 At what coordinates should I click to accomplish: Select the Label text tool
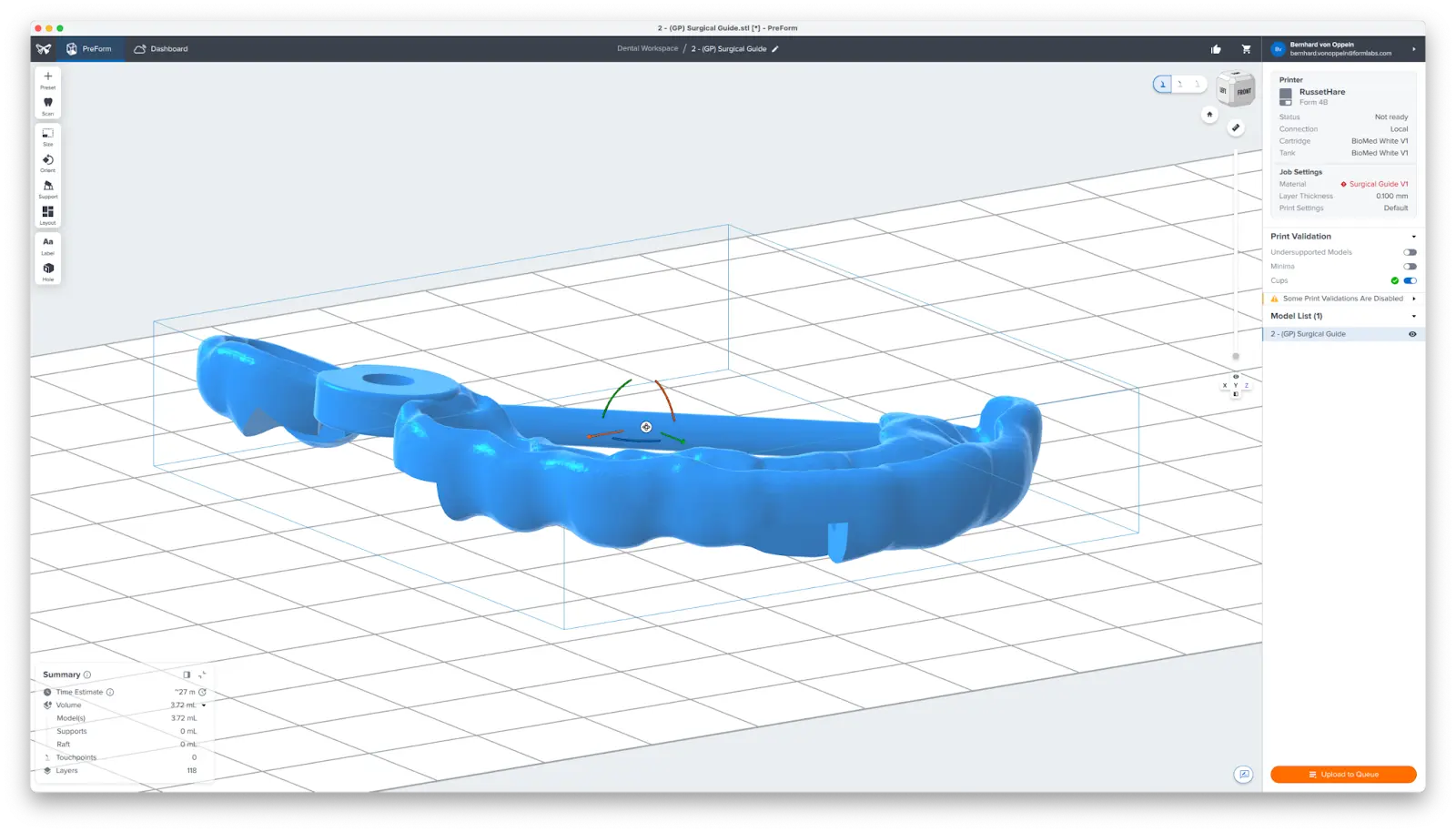pyautogui.click(x=47, y=244)
